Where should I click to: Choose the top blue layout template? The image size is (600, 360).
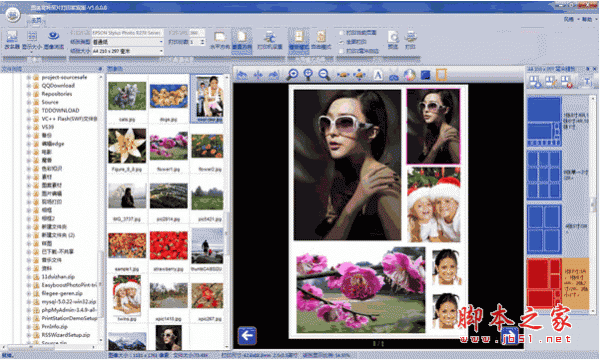[544, 121]
